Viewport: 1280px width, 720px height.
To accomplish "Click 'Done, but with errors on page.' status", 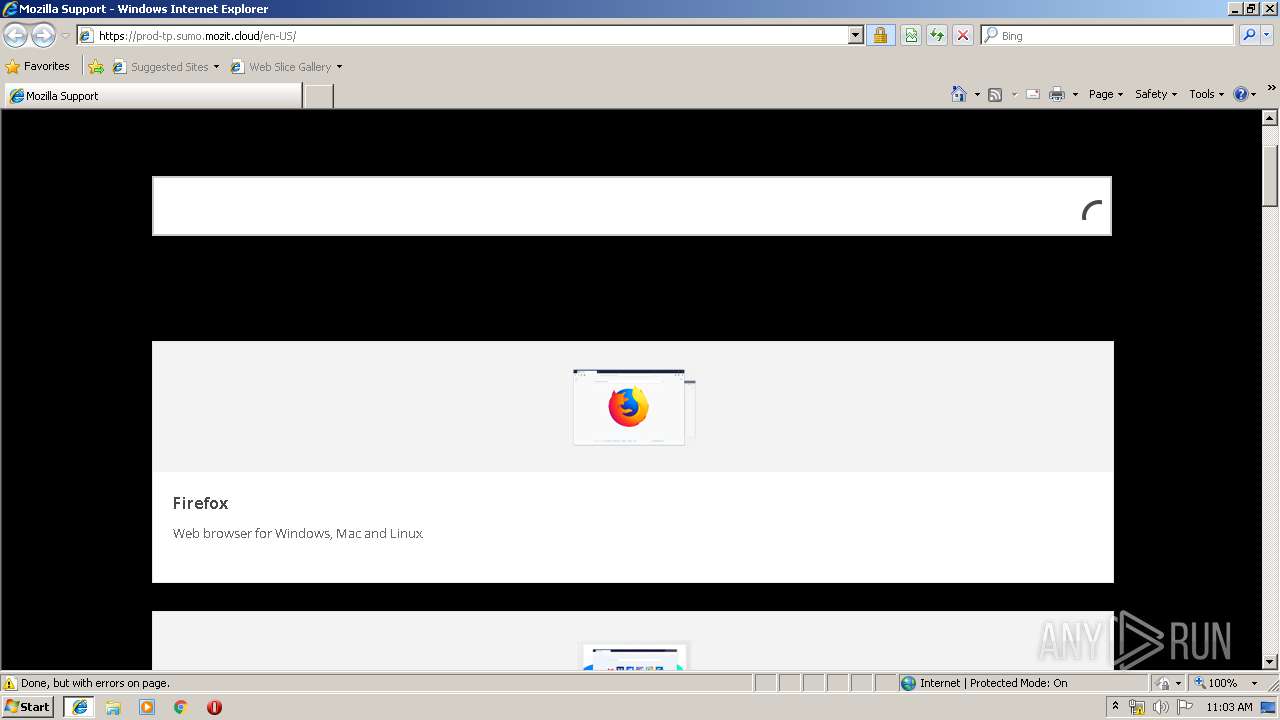I will click(95, 684).
